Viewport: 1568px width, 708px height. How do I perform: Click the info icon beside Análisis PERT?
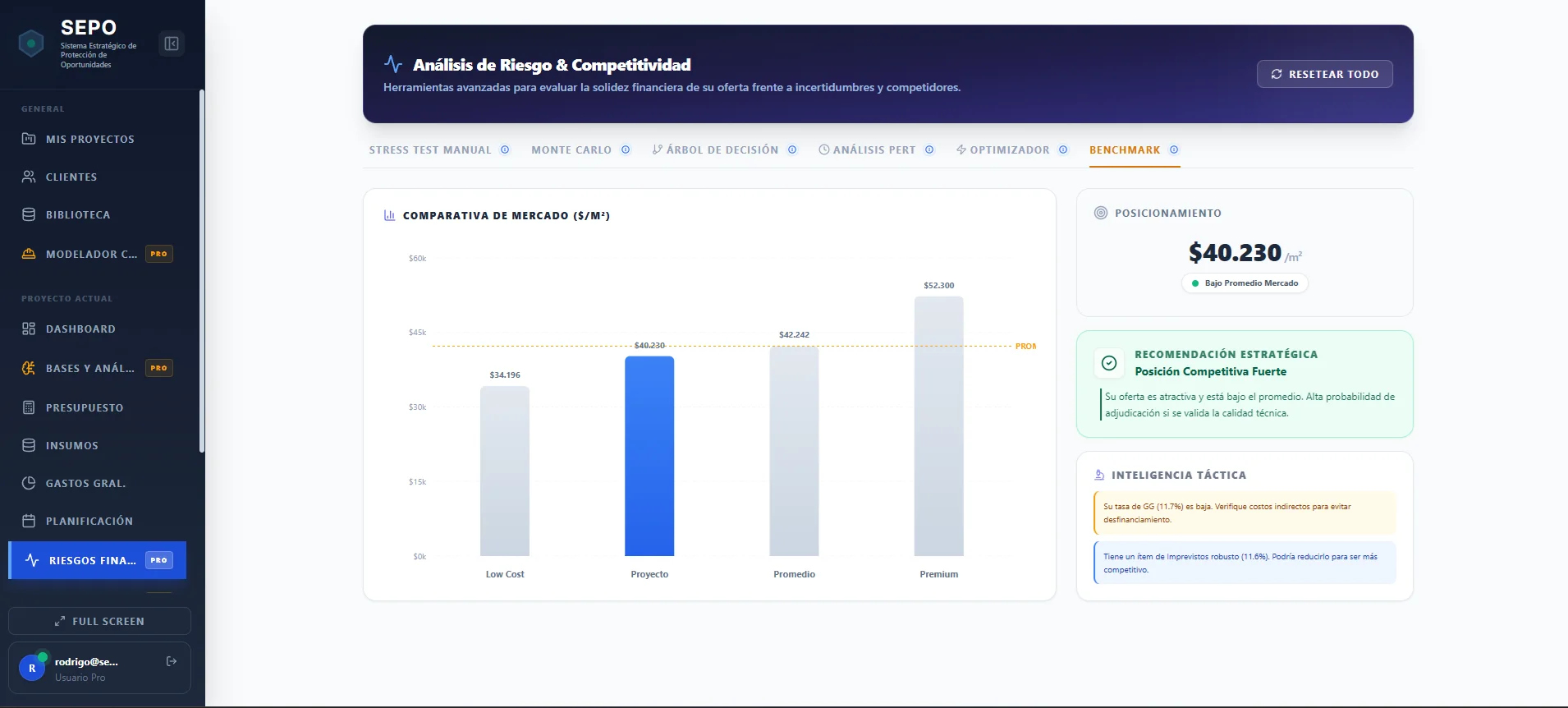929,150
